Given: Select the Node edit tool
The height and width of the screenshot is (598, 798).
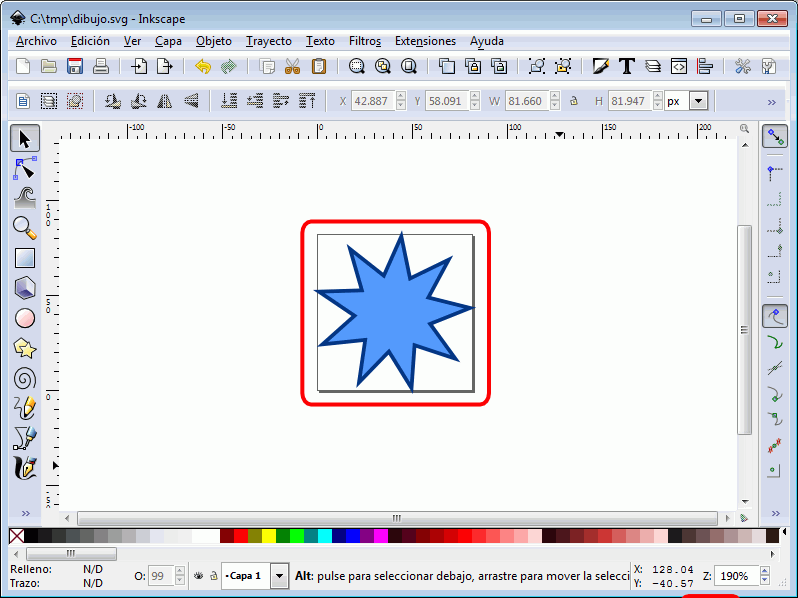Looking at the screenshot, I should [25, 167].
